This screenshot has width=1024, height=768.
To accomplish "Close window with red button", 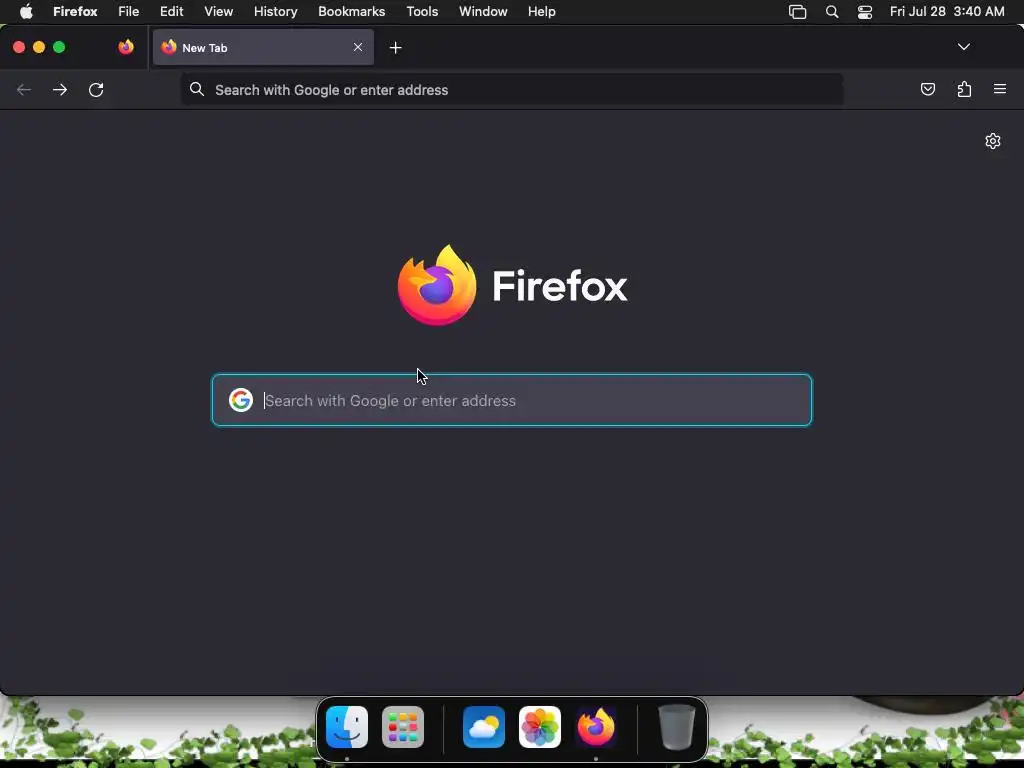I will coord(19,47).
